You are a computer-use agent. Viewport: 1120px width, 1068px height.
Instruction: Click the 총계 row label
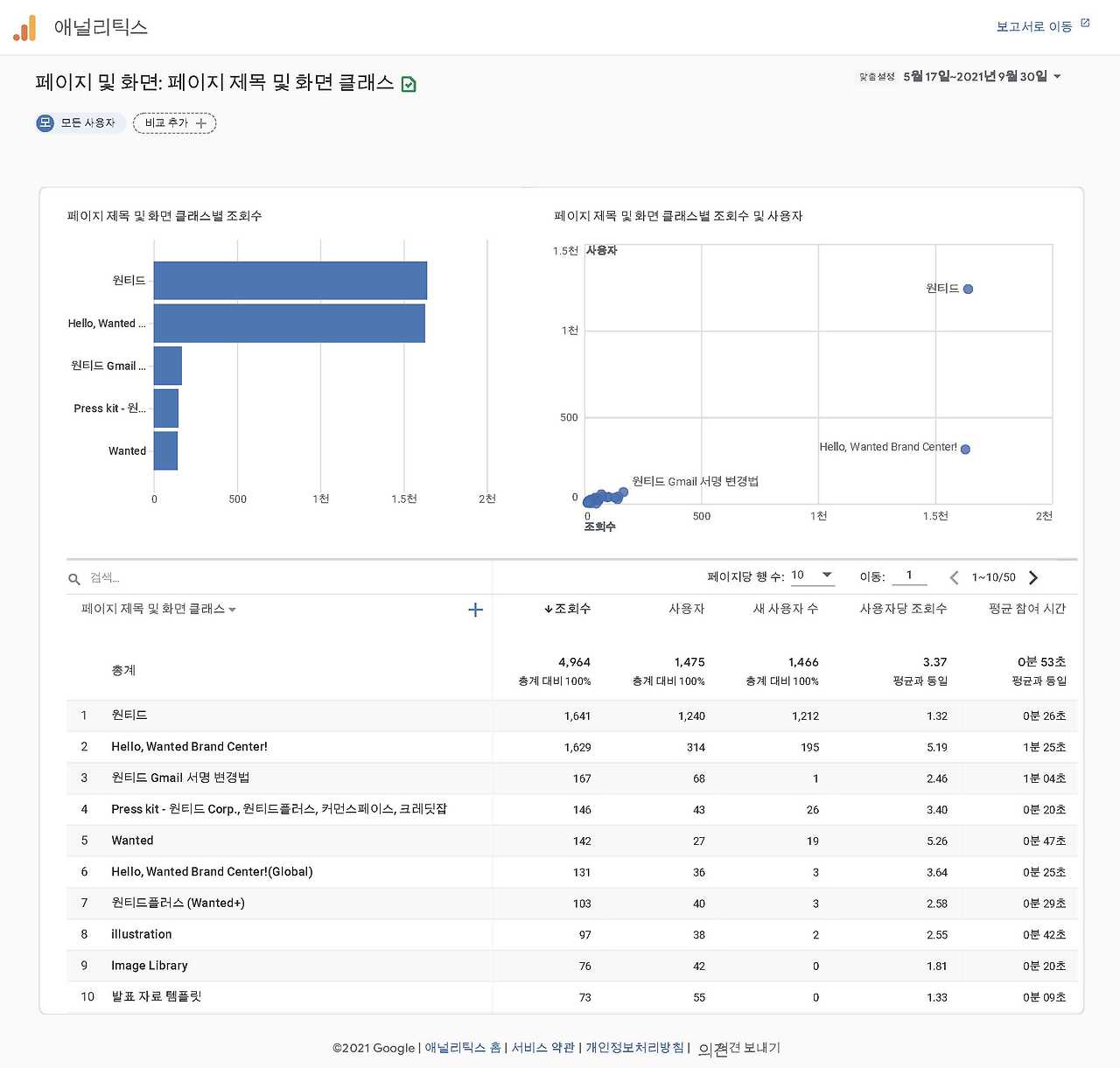123,671
